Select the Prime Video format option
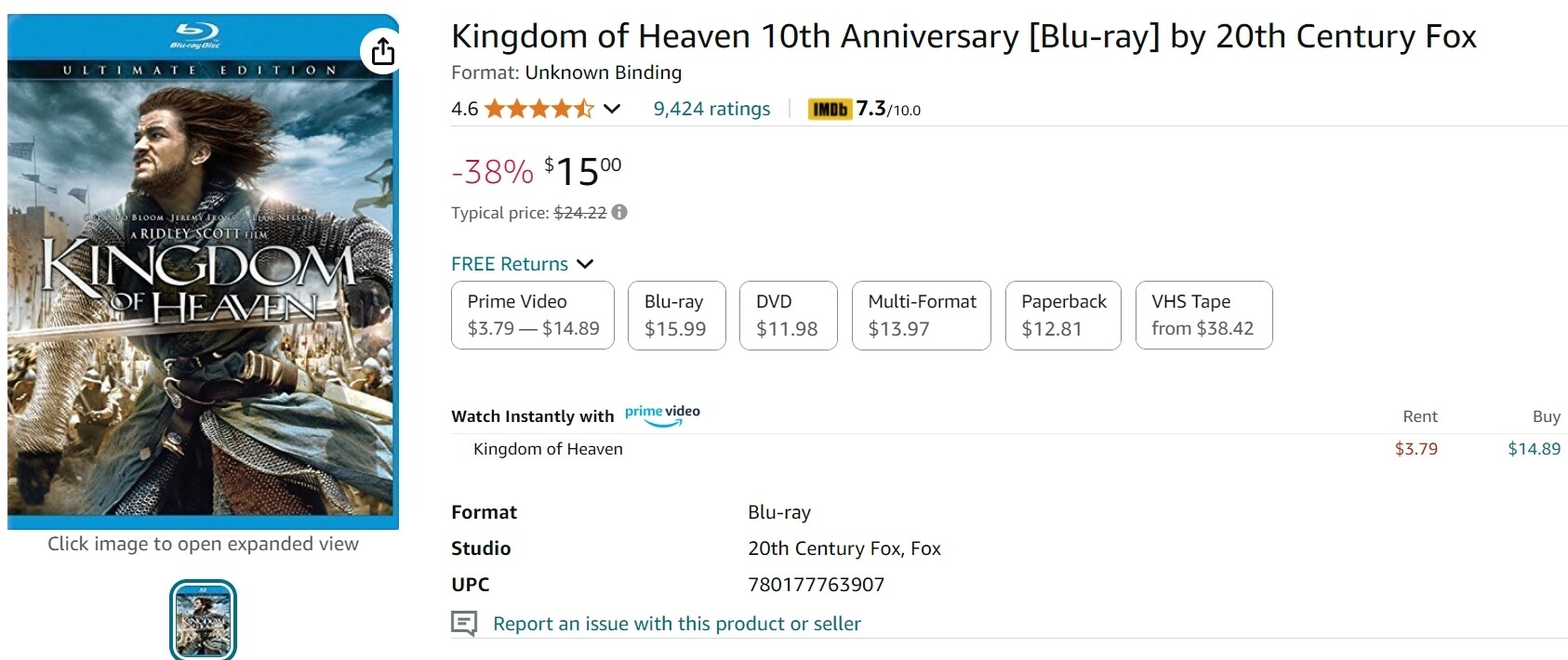The height and width of the screenshot is (660, 1568). (533, 315)
